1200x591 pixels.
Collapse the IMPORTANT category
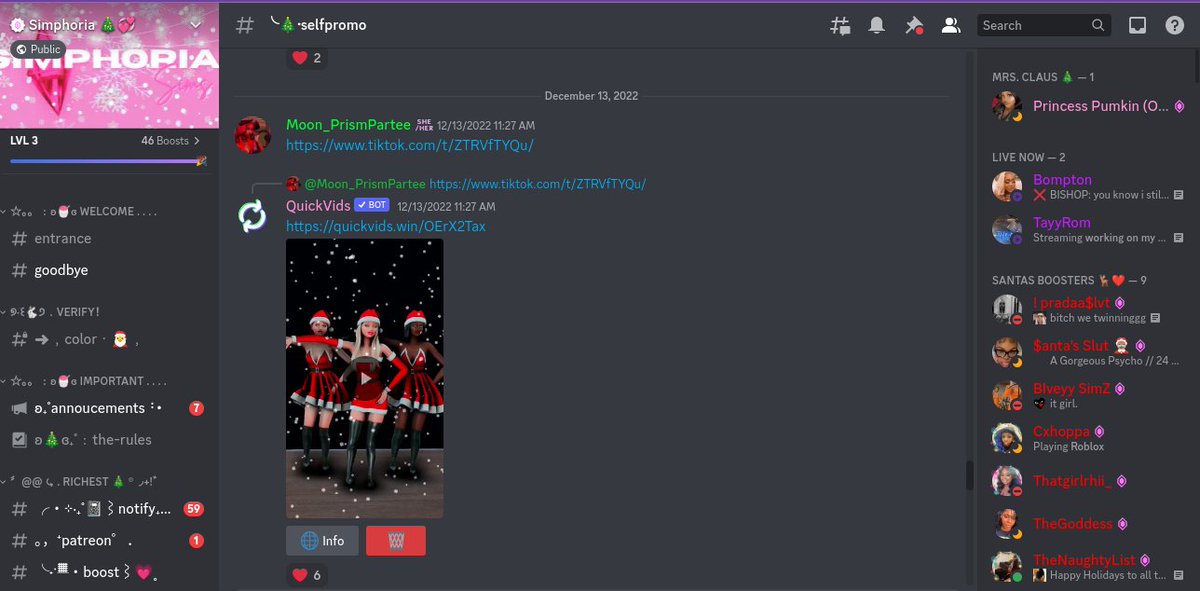point(86,381)
